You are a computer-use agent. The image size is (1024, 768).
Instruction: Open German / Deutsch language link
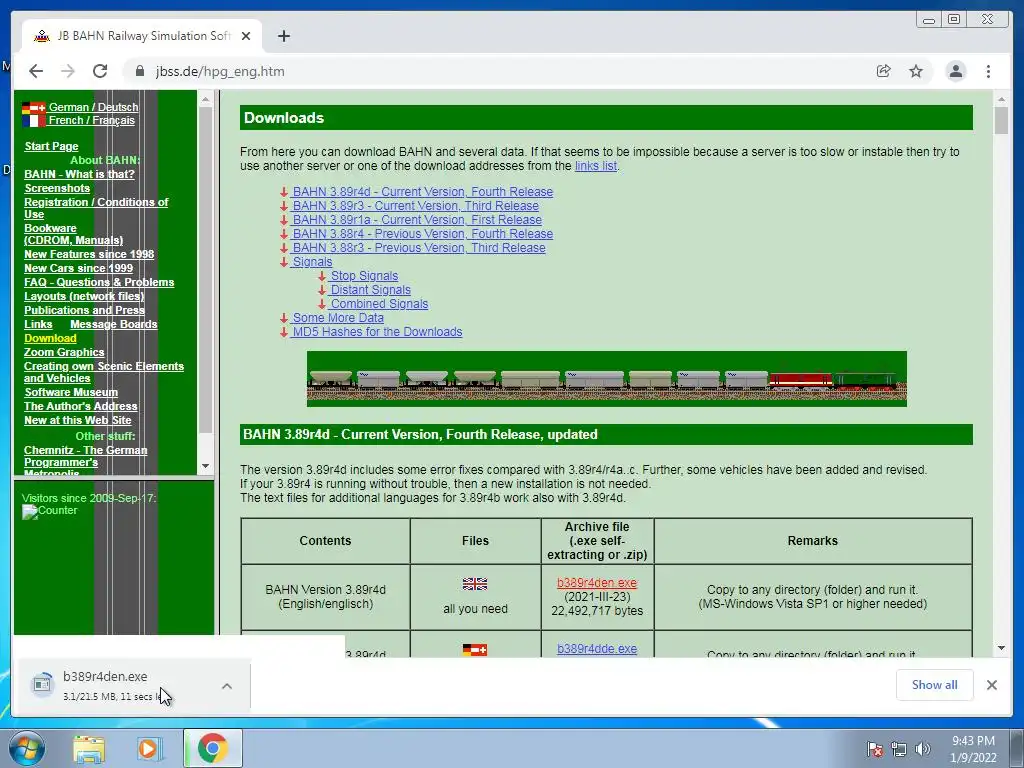(93, 107)
